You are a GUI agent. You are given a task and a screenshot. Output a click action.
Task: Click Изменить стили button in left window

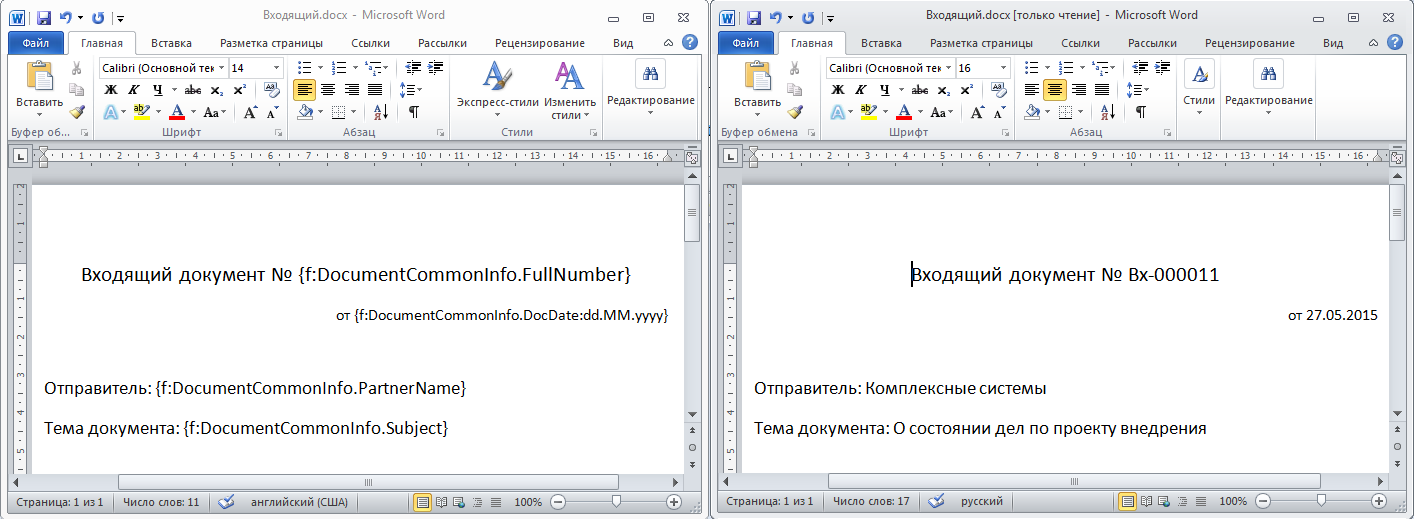point(569,88)
